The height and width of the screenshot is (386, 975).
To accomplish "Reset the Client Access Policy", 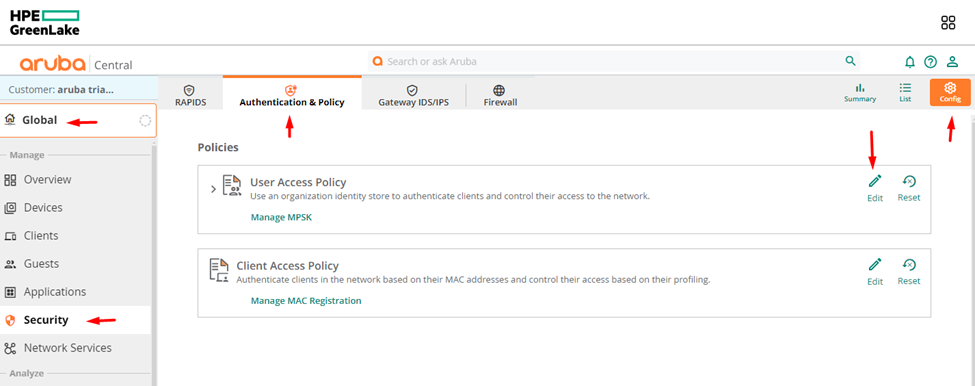I will (908, 272).
